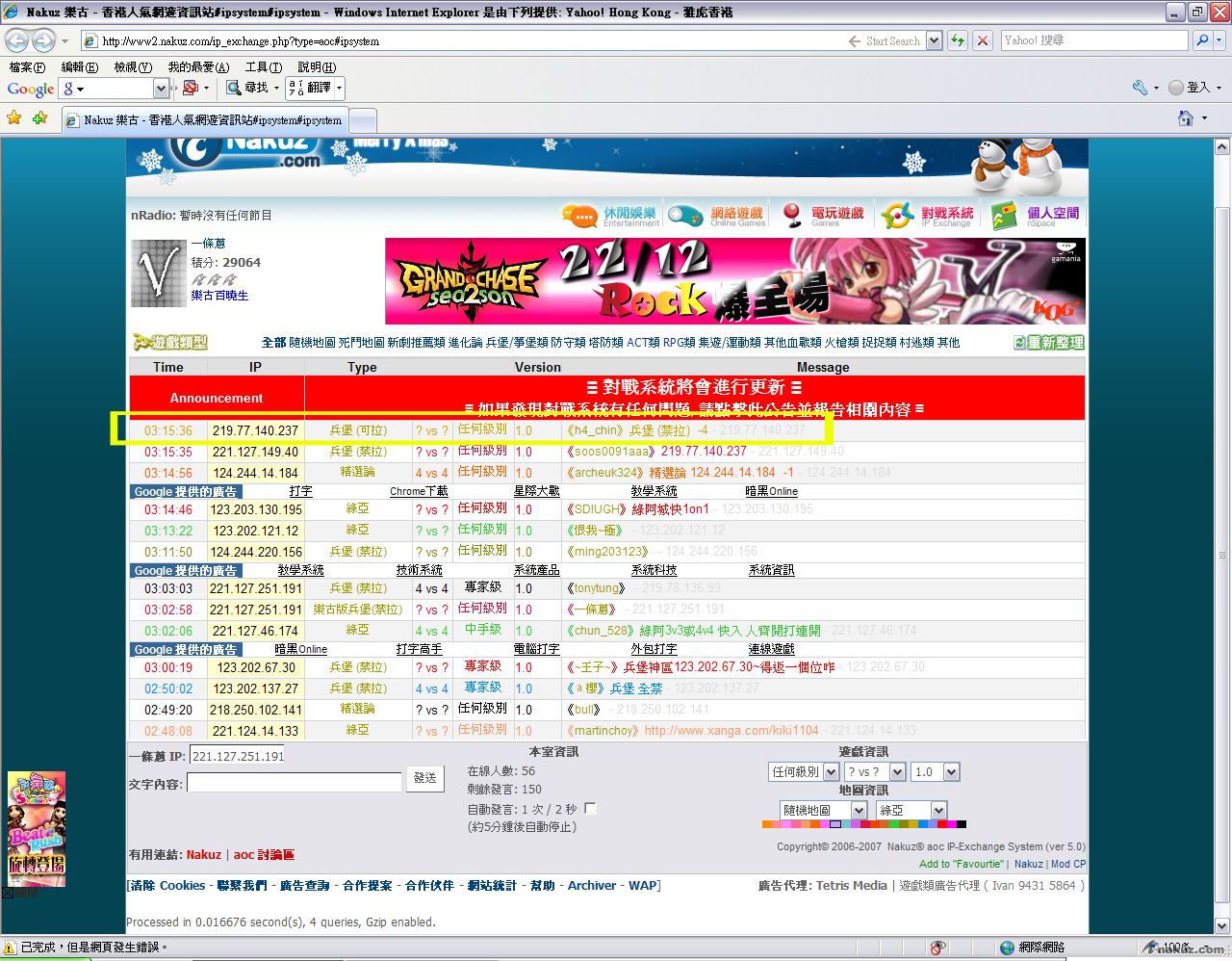Pick the red color swatch in message palette
This screenshot has height=961, width=1232.
[x=942, y=824]
